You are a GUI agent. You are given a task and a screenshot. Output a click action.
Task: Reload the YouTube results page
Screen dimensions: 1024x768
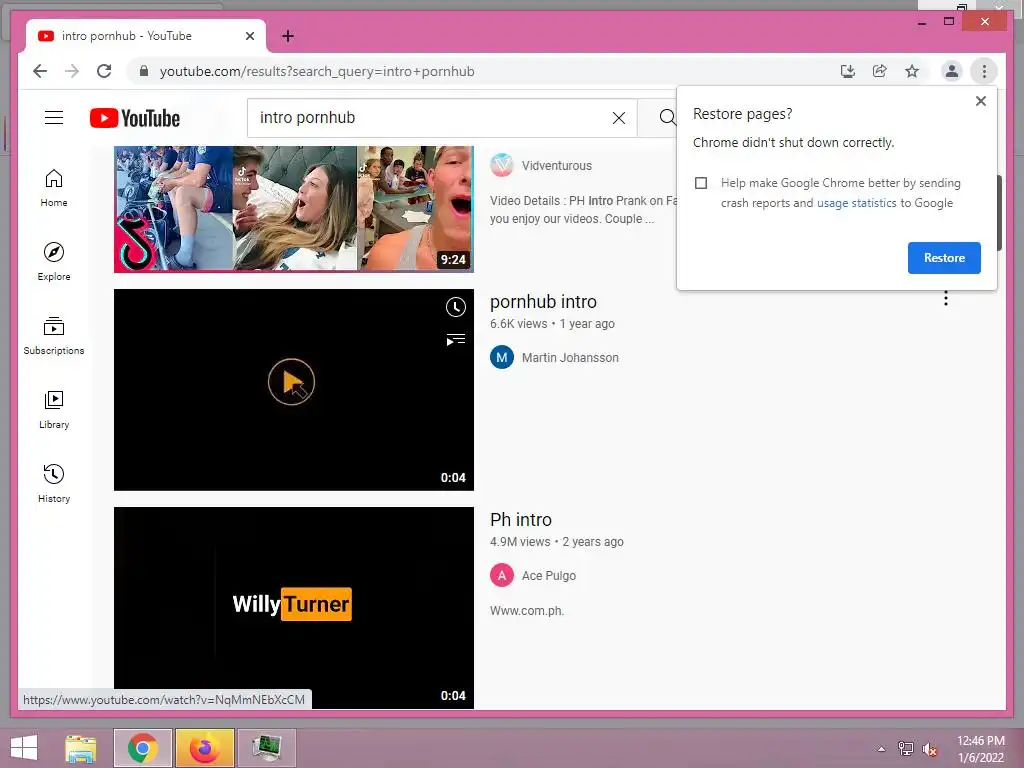(104, 71)
